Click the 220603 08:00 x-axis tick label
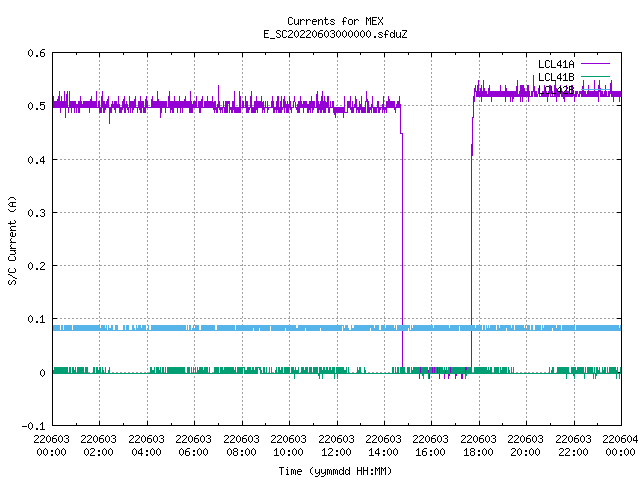This screenshot has width=640, height=480. pyautogui.click(x=241, y=445)
